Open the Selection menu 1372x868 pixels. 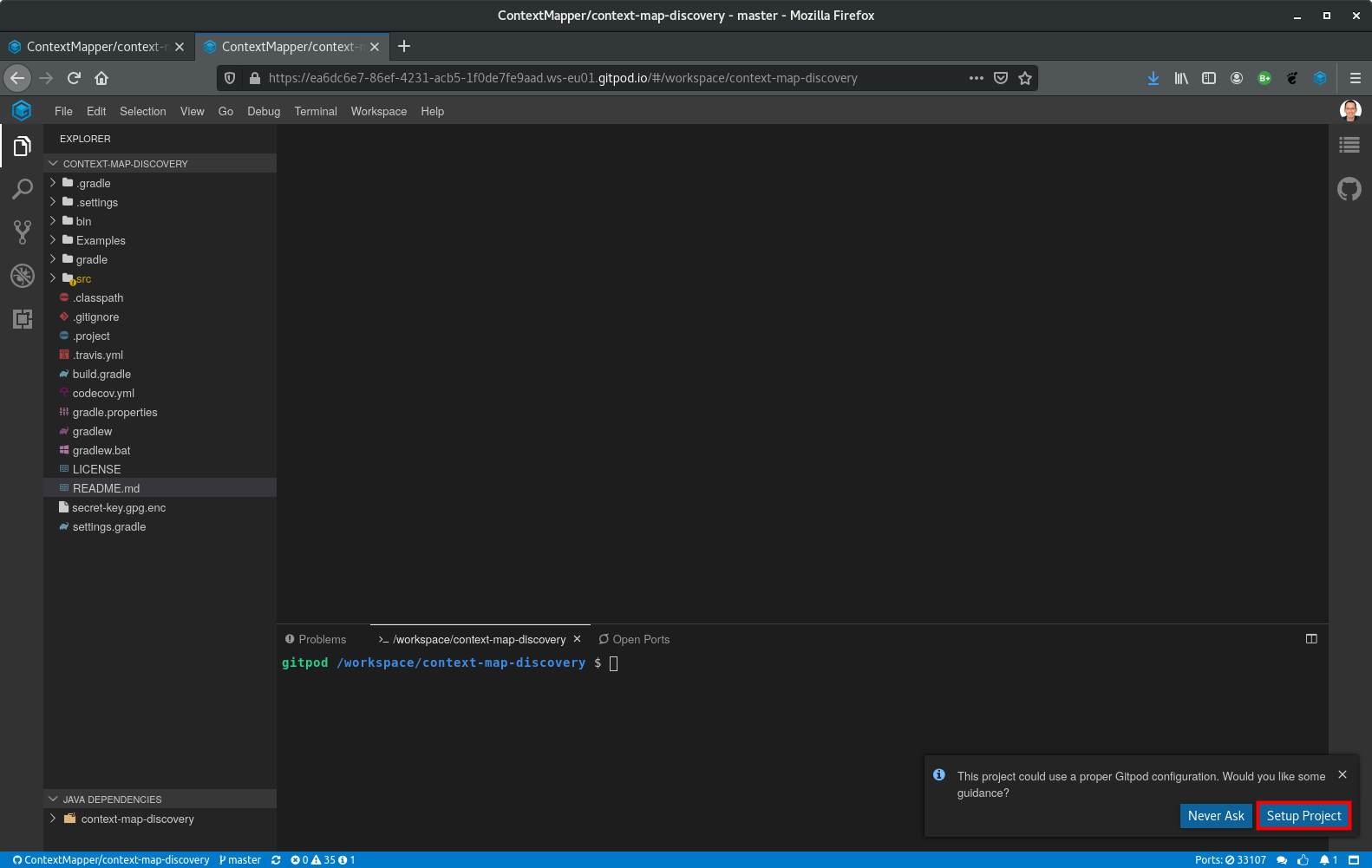[143, 111]
